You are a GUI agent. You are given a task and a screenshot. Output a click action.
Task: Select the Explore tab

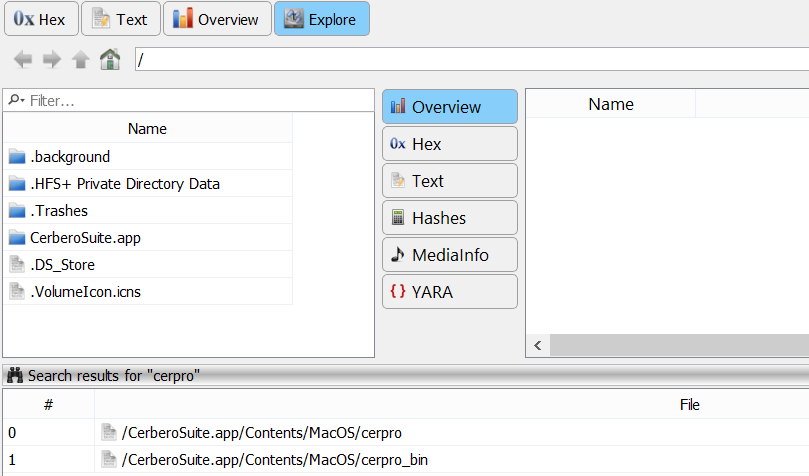click(321, 19)
